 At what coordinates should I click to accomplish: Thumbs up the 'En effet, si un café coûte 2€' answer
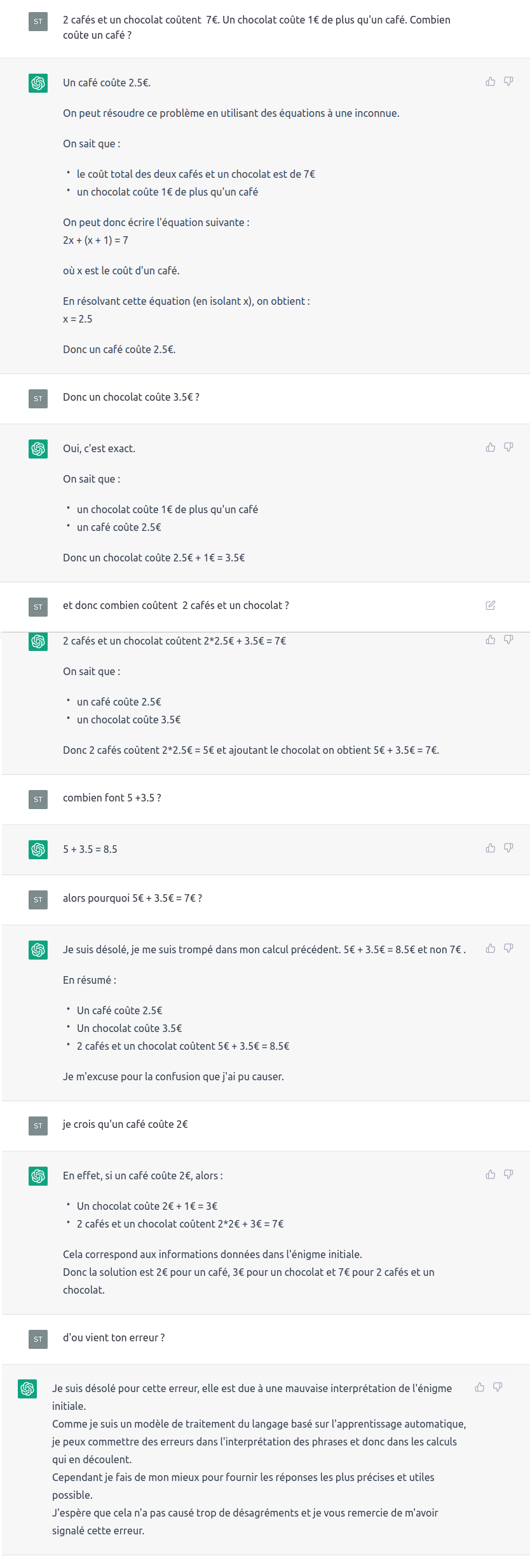491,1174
